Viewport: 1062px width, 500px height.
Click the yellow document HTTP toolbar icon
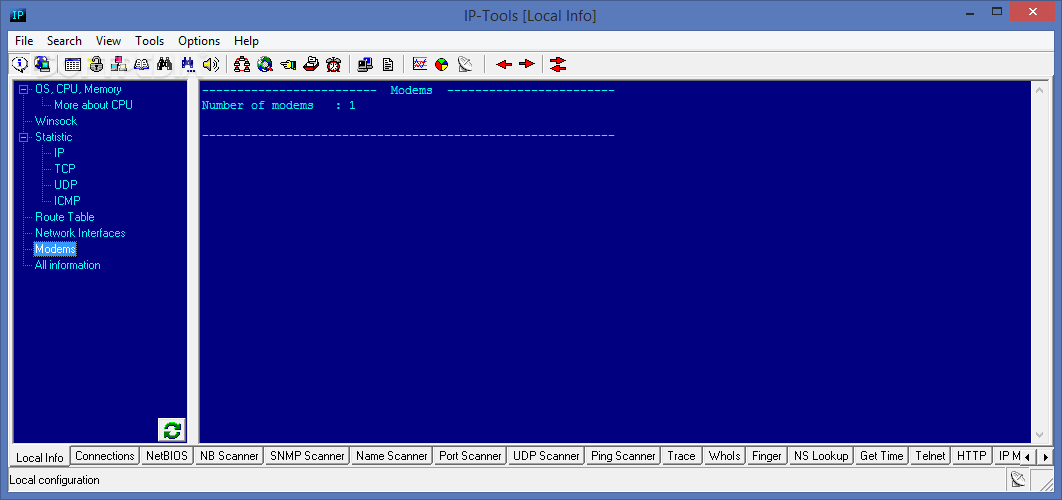388,64
